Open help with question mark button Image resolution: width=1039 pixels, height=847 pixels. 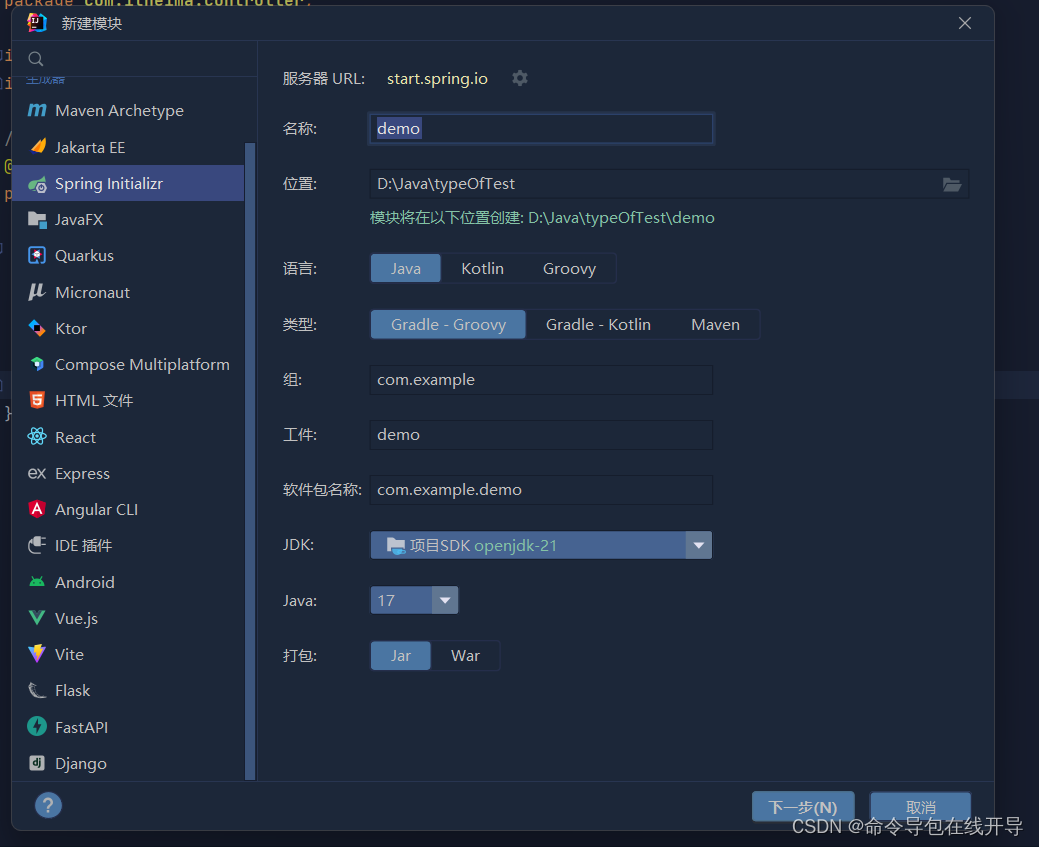click(x=48, y=805)
